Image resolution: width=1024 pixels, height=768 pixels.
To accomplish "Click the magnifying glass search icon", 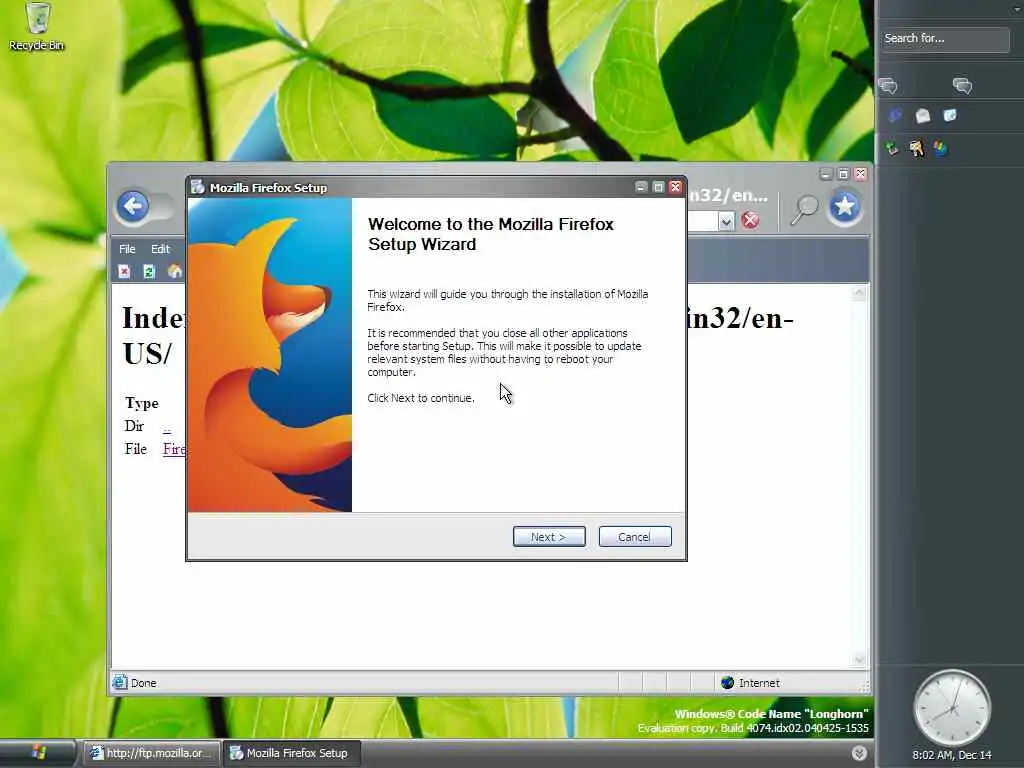I will pos(804,210).
